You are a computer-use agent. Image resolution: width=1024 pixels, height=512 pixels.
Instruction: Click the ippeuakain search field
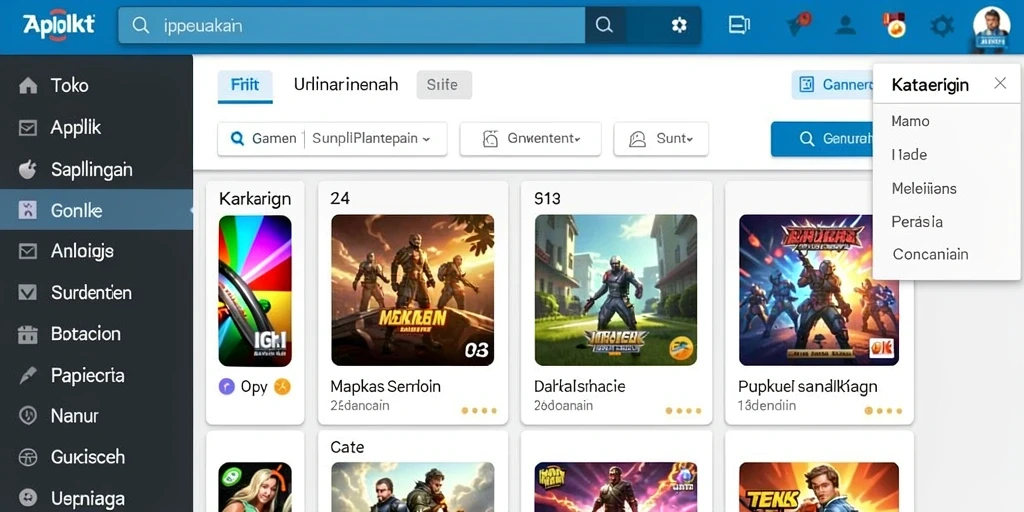coord(351,25)
